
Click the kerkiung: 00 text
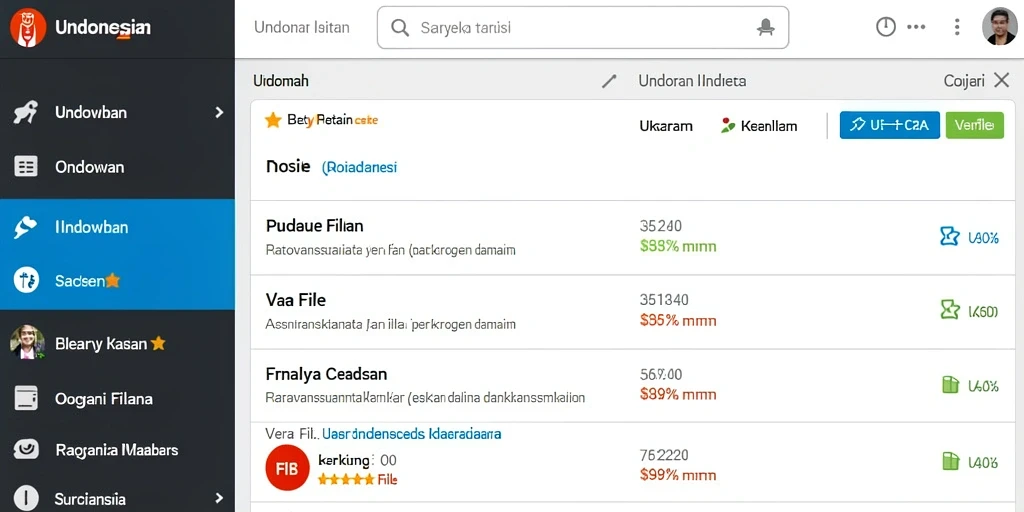coord(357,460)
